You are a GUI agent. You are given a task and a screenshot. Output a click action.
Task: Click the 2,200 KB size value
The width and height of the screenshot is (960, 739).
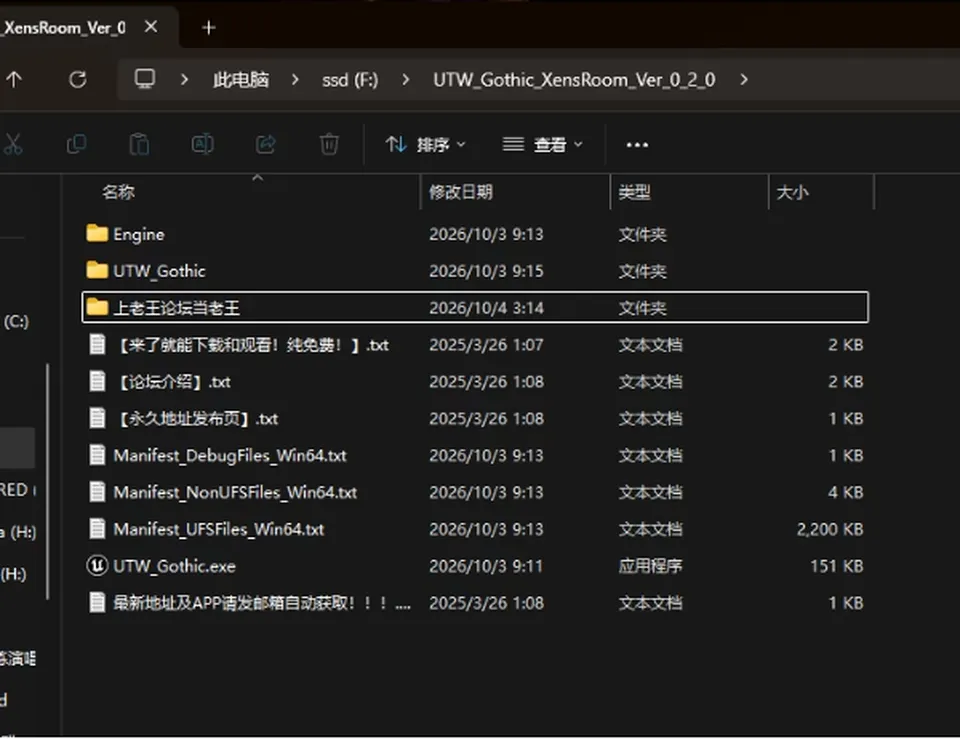pos(830,529)
